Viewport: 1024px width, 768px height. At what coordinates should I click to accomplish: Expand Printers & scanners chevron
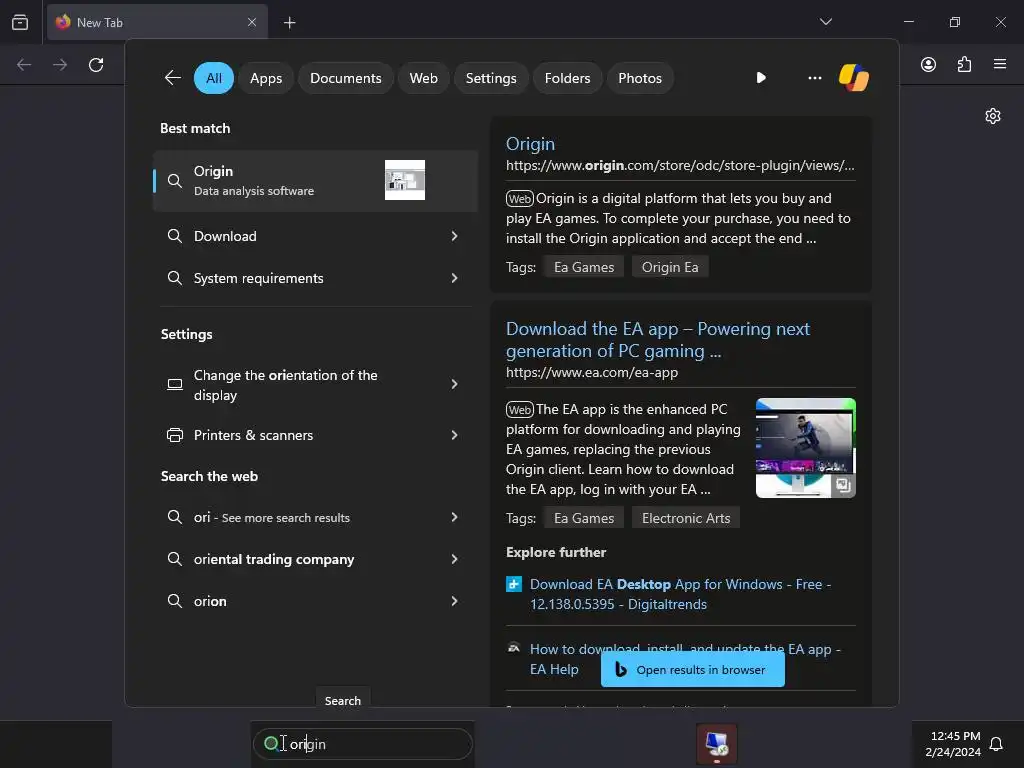455,435
